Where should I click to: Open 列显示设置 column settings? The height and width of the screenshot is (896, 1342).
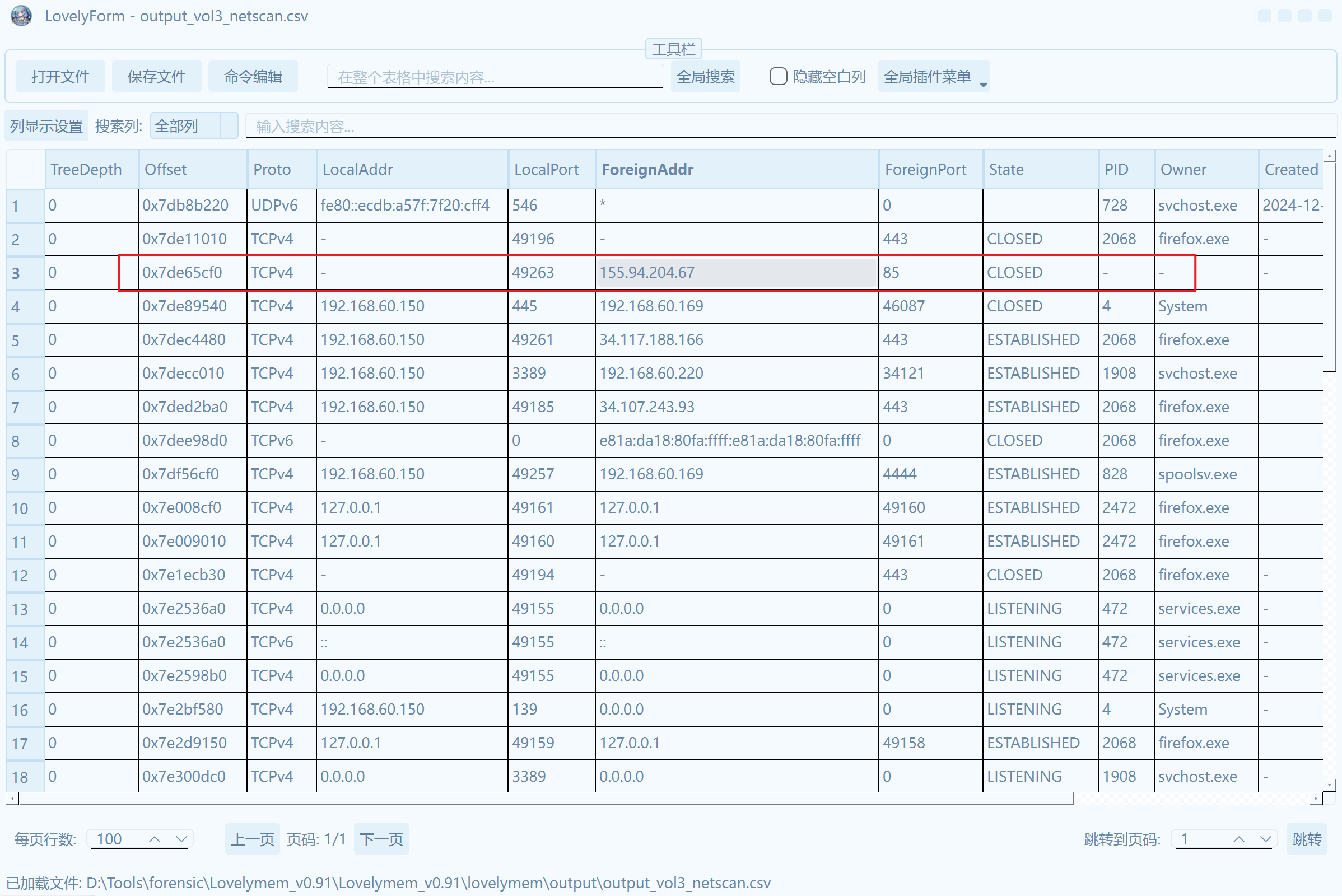pos(46,125)
